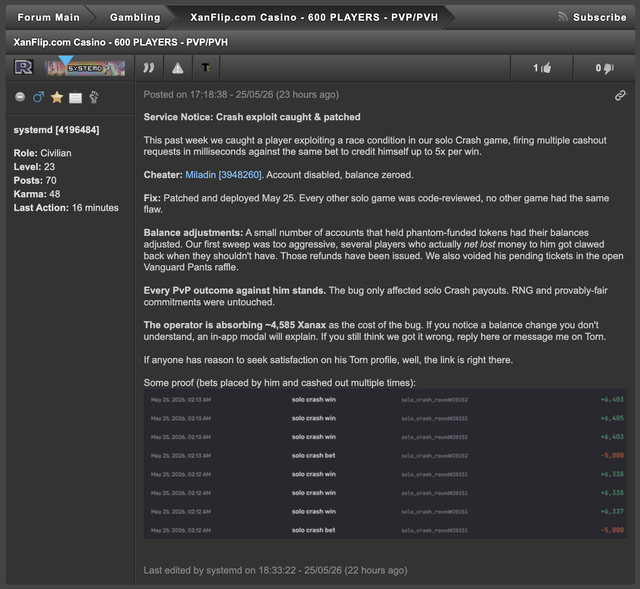Copy the post permalink chain icon
This screenshot has height=589, width=640.
click(620, 95)
